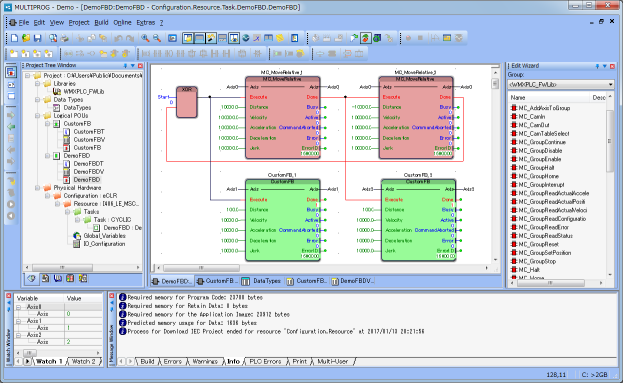Select WMXPLC_FWLib library in project tree

83,92
